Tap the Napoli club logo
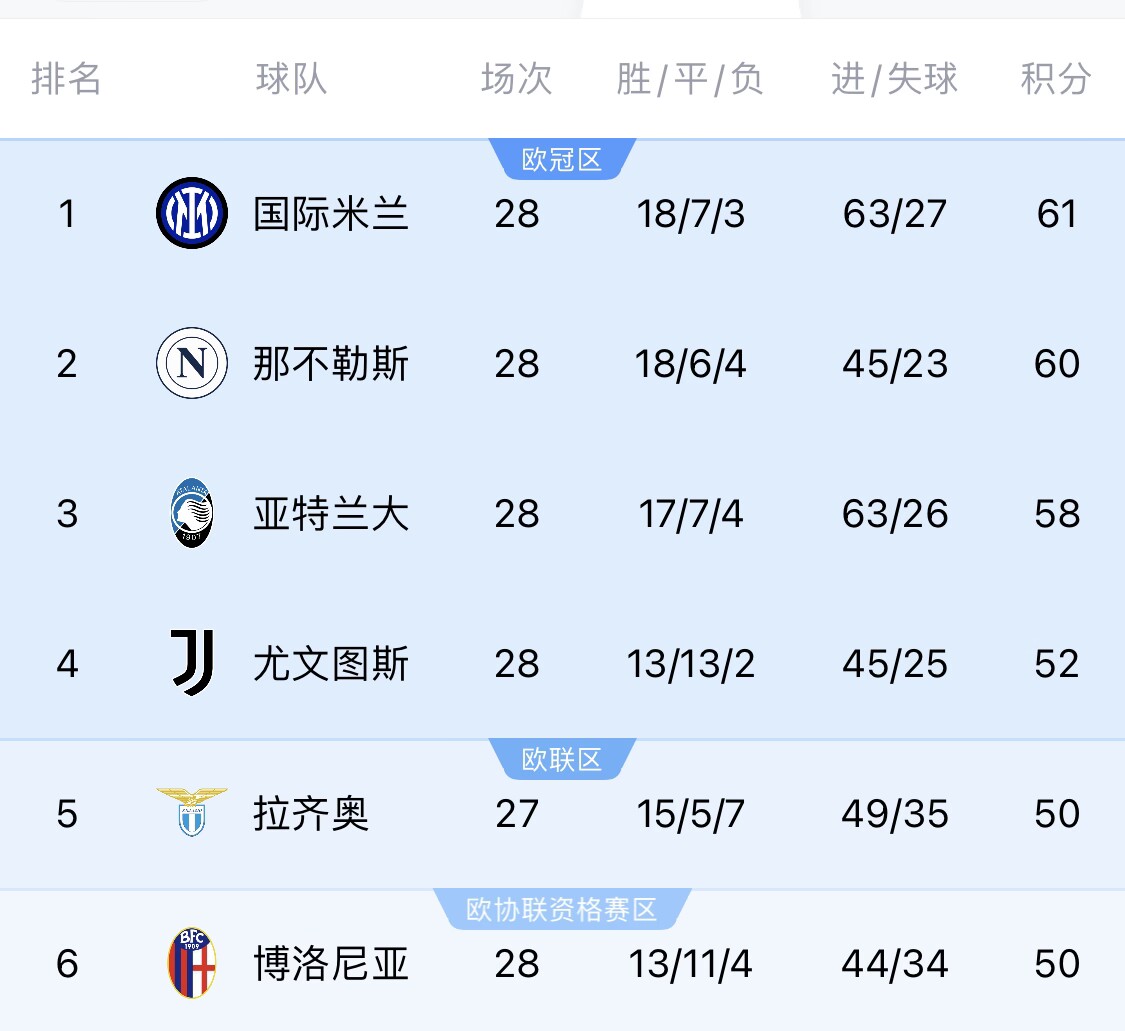This screenshot has width=1125, height=1031. tap(192, 363)
